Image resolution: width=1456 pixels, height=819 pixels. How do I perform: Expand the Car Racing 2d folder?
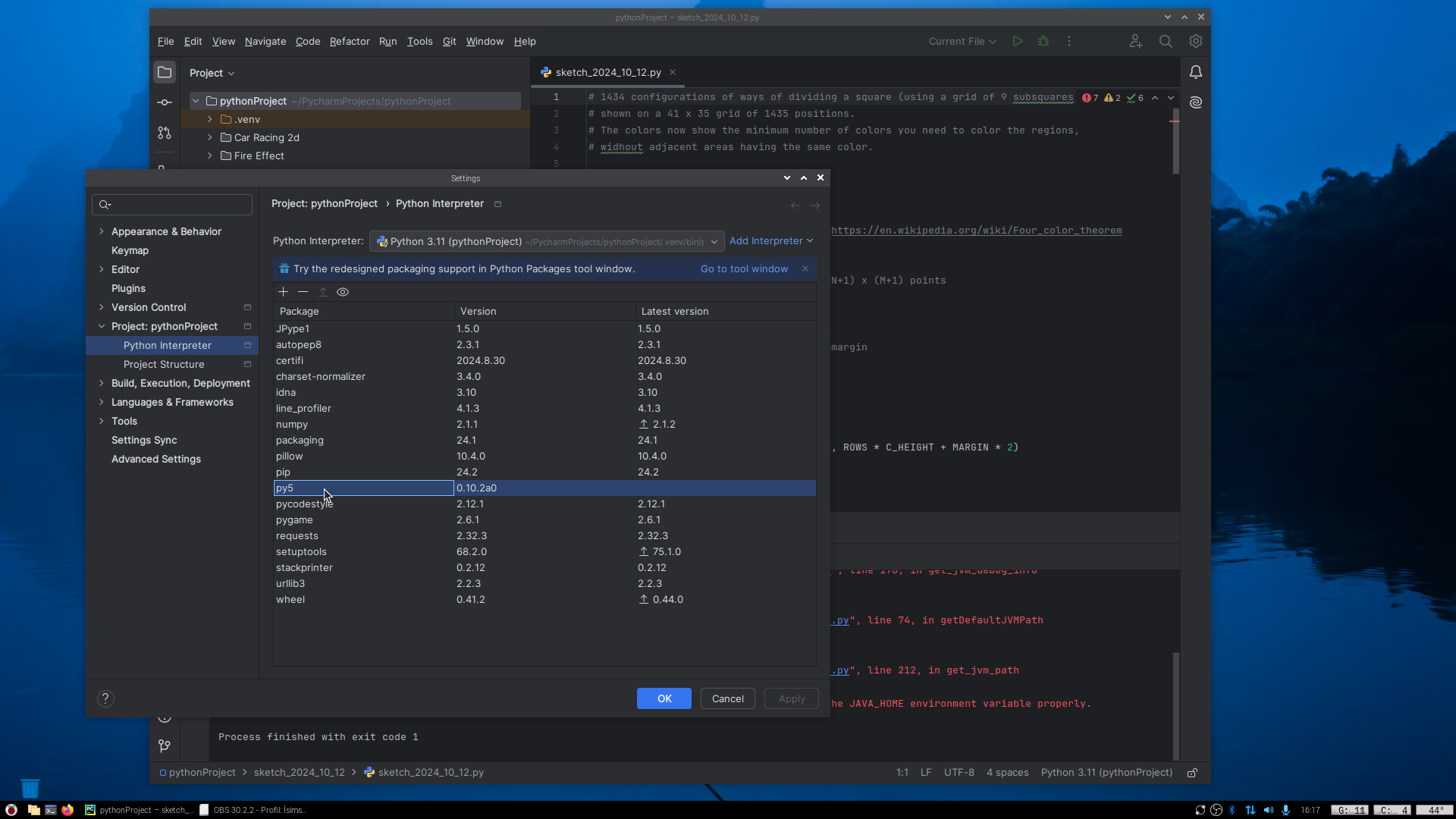pyautogui.click(x=210, y=137)
